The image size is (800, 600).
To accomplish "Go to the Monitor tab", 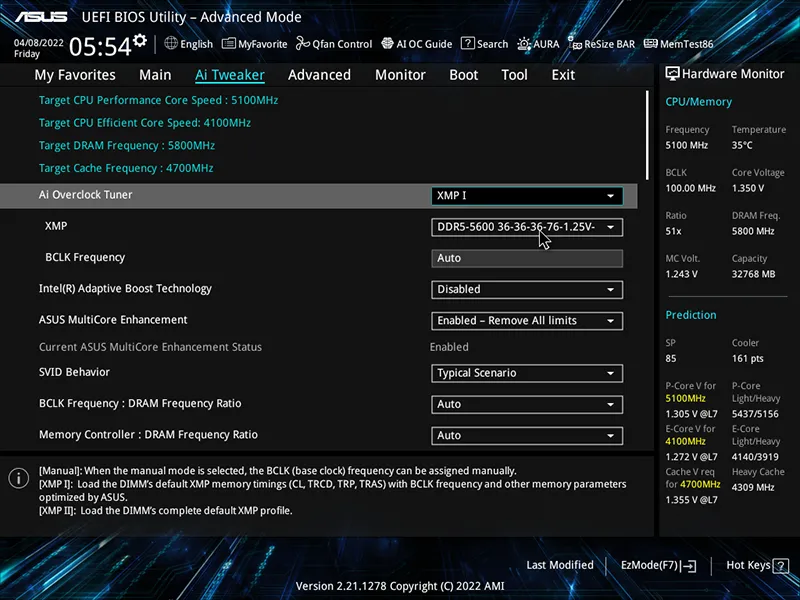I will pos(400,75).
